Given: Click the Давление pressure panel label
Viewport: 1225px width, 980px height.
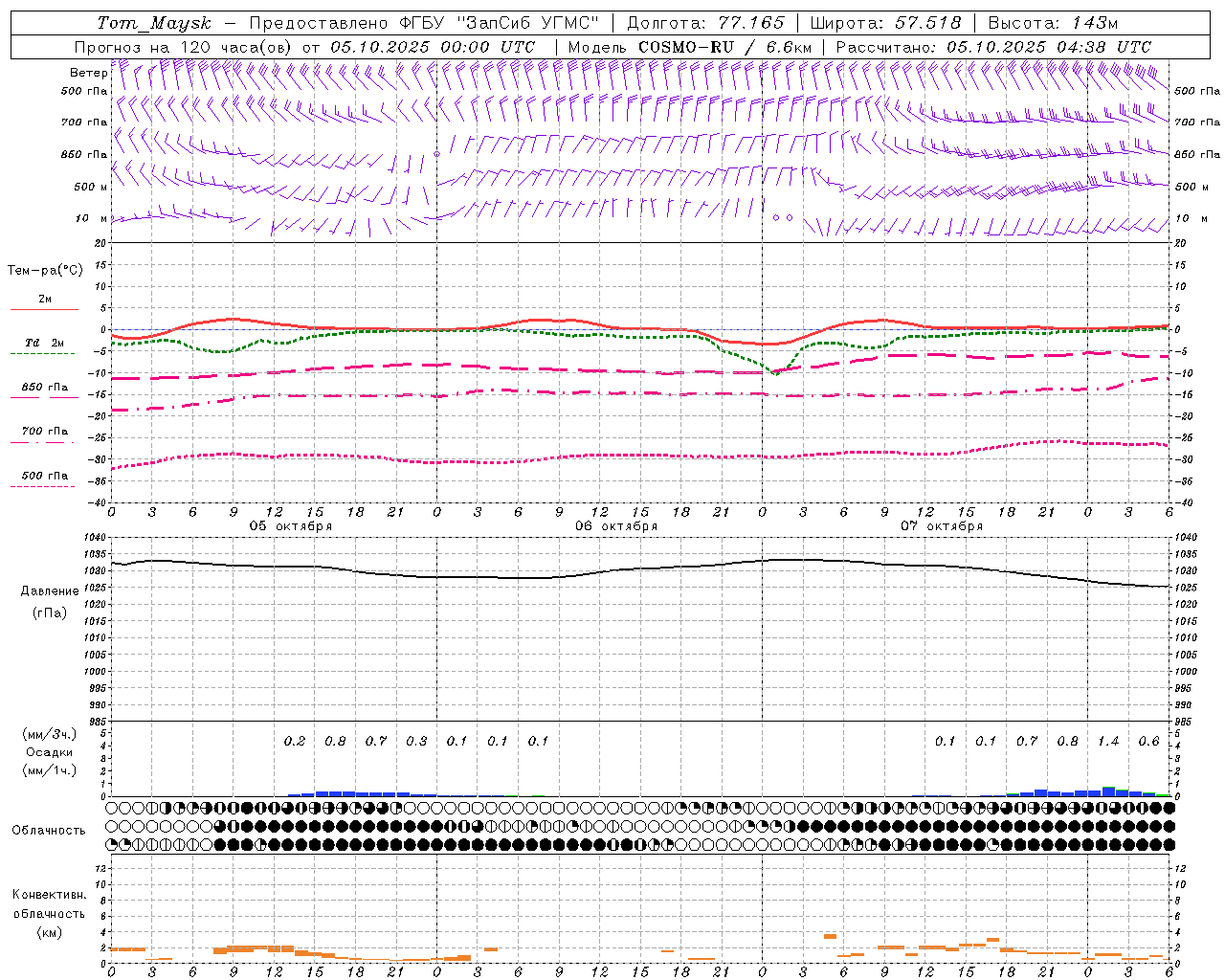Looking at the screenshot, I should pyautogui.click(x=50, y=591).
